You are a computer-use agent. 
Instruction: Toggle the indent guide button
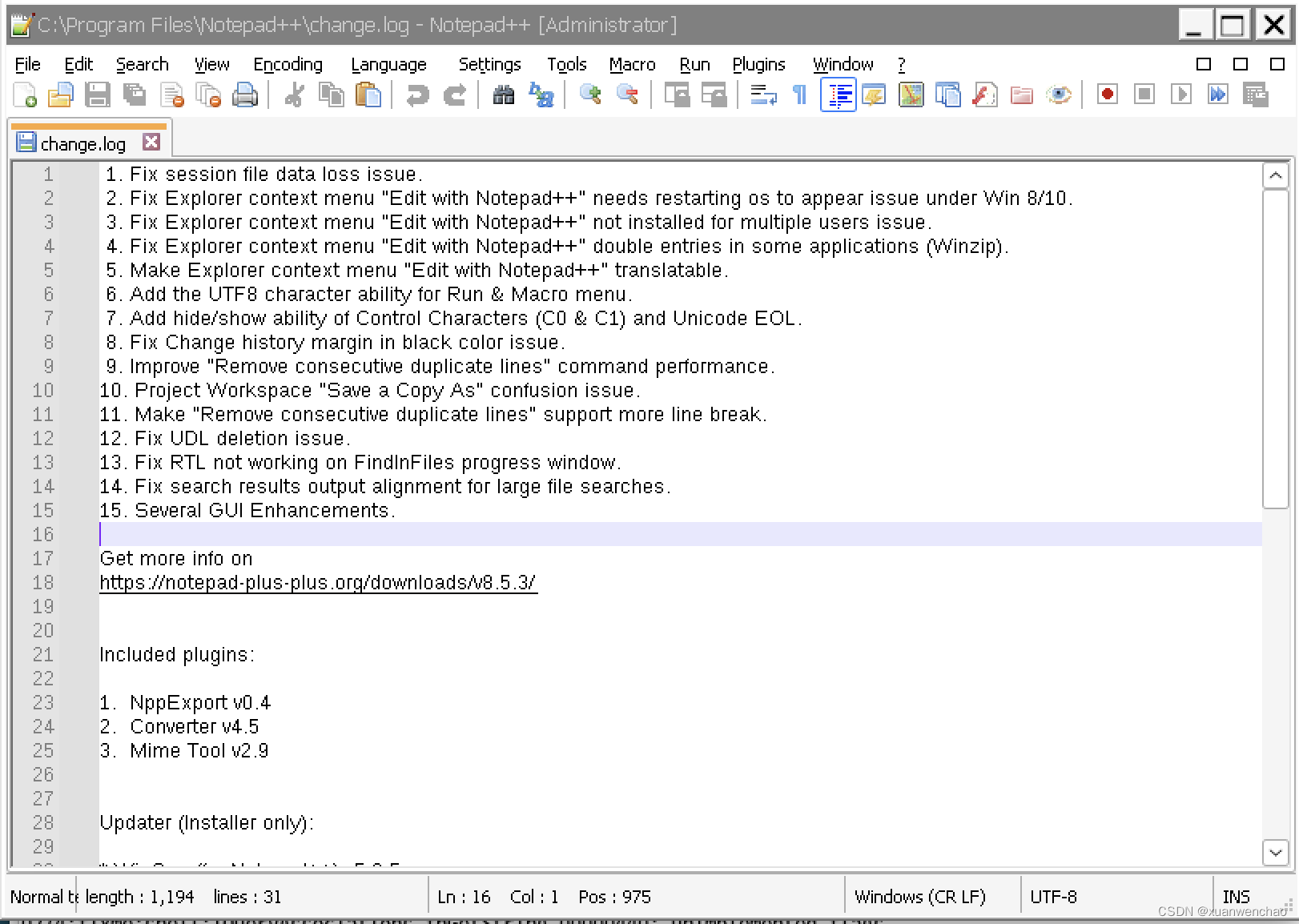pos(839,95)
